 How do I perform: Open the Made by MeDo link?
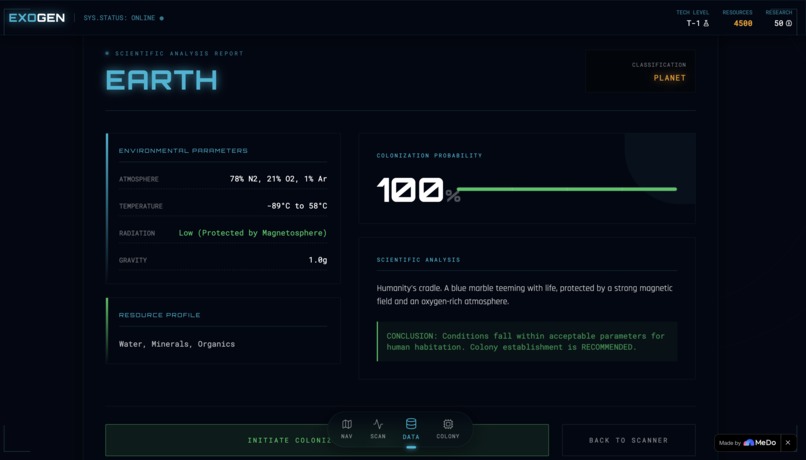pyautogui.click(x=747, y=443)
